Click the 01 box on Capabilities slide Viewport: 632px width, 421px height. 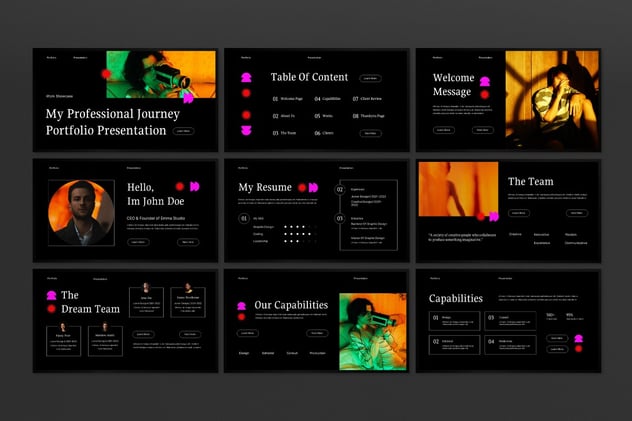(x=454, y=320)
